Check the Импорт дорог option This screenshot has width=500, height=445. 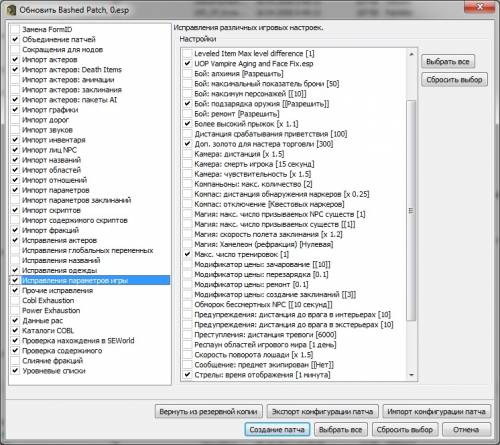[x=15, y=120]
